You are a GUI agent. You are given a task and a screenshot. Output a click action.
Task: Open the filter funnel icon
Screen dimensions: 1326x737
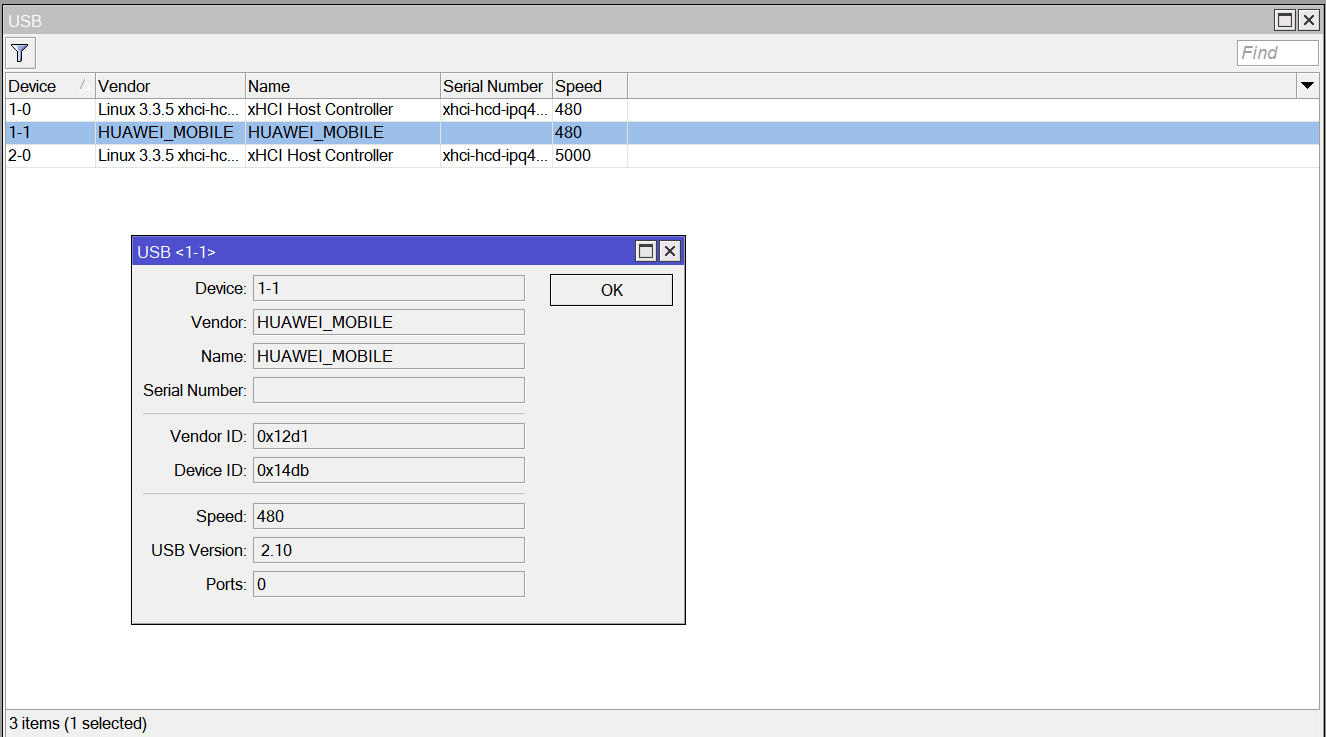coord(20,53)
